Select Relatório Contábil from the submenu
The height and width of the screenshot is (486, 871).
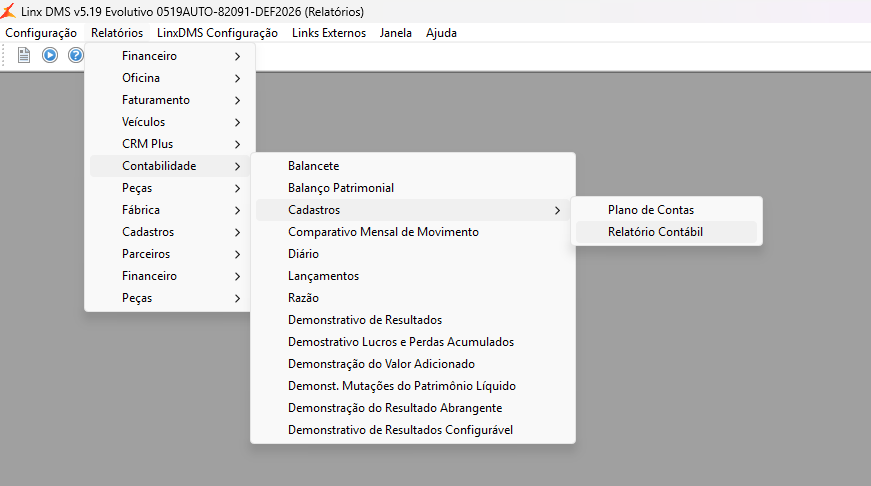(655, 232)
